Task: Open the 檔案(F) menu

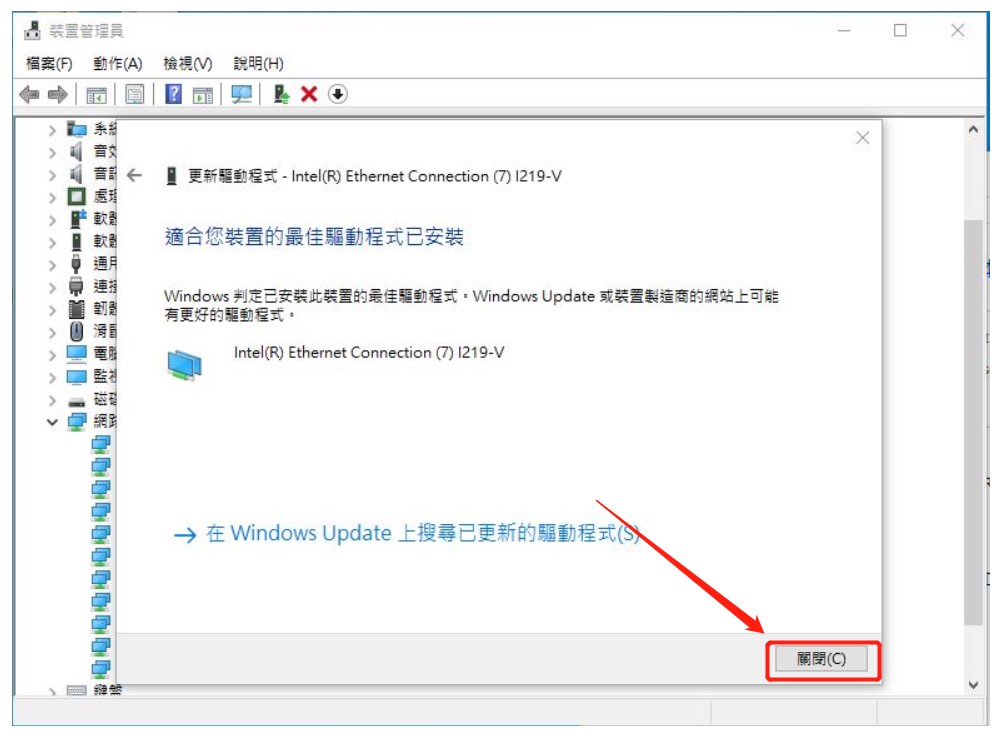Action: click(x=49, y=64)
